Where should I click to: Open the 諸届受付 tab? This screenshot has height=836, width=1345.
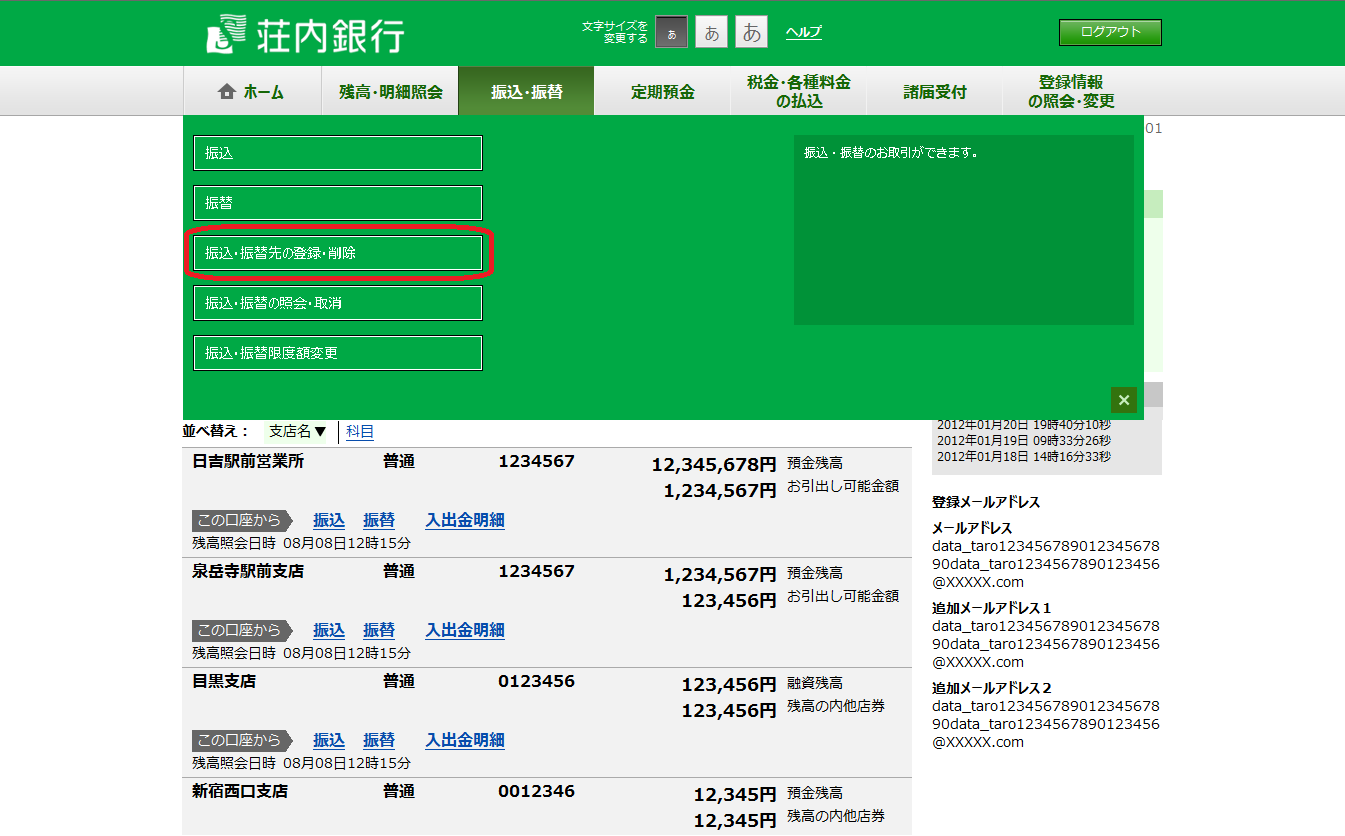pos(934,91)
